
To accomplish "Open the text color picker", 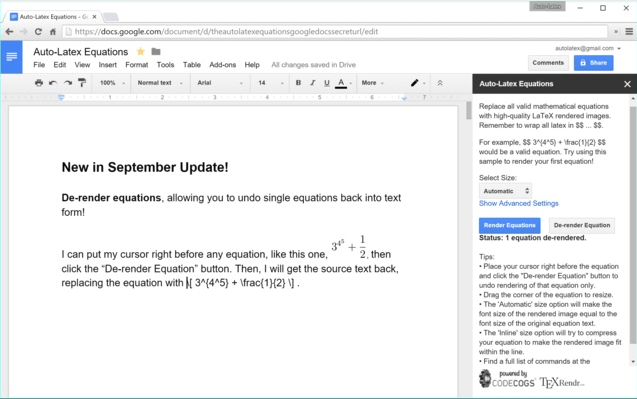I will tap(341, 83).
